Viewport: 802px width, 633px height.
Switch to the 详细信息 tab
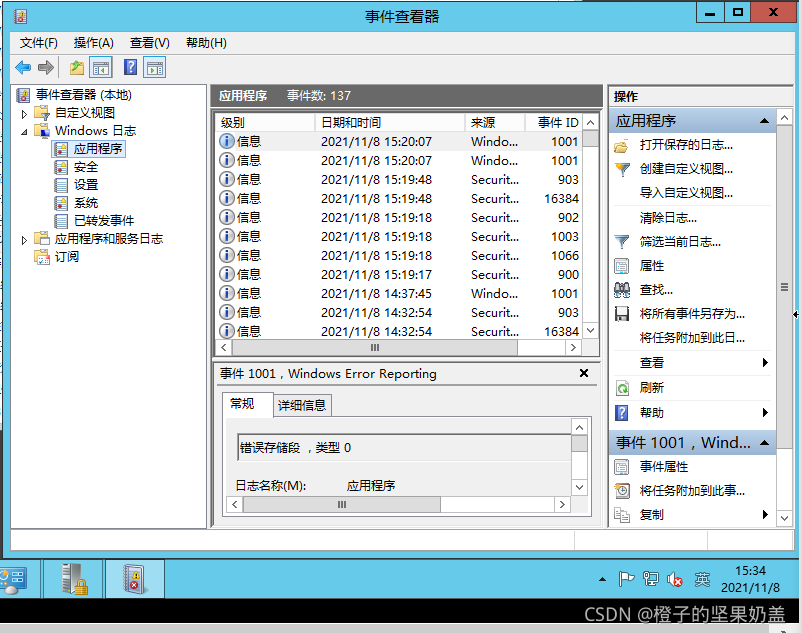pyautogui.click(x=301, y=405)
